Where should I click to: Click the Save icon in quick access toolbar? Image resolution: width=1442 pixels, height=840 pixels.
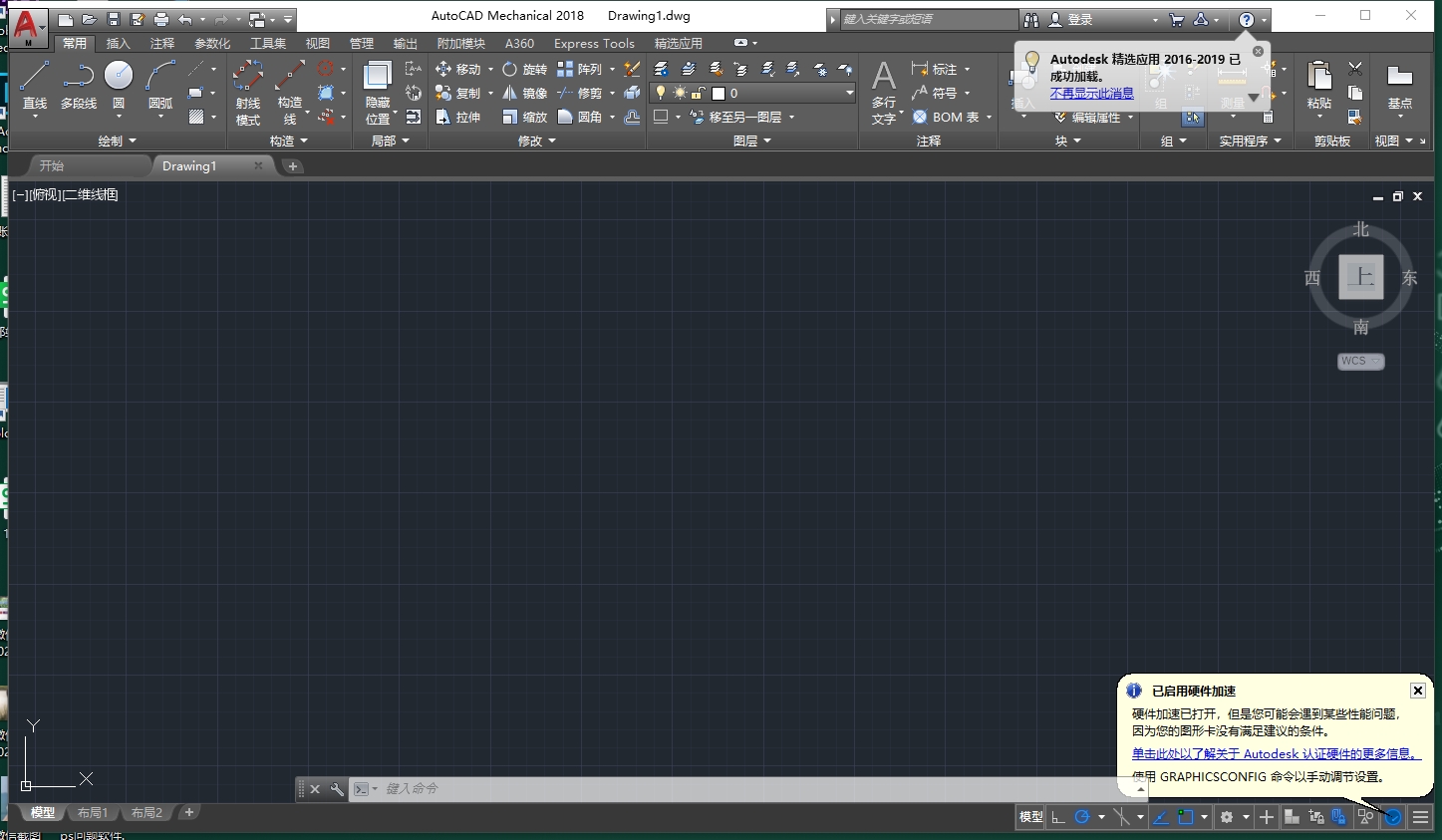tap(114, 19)
